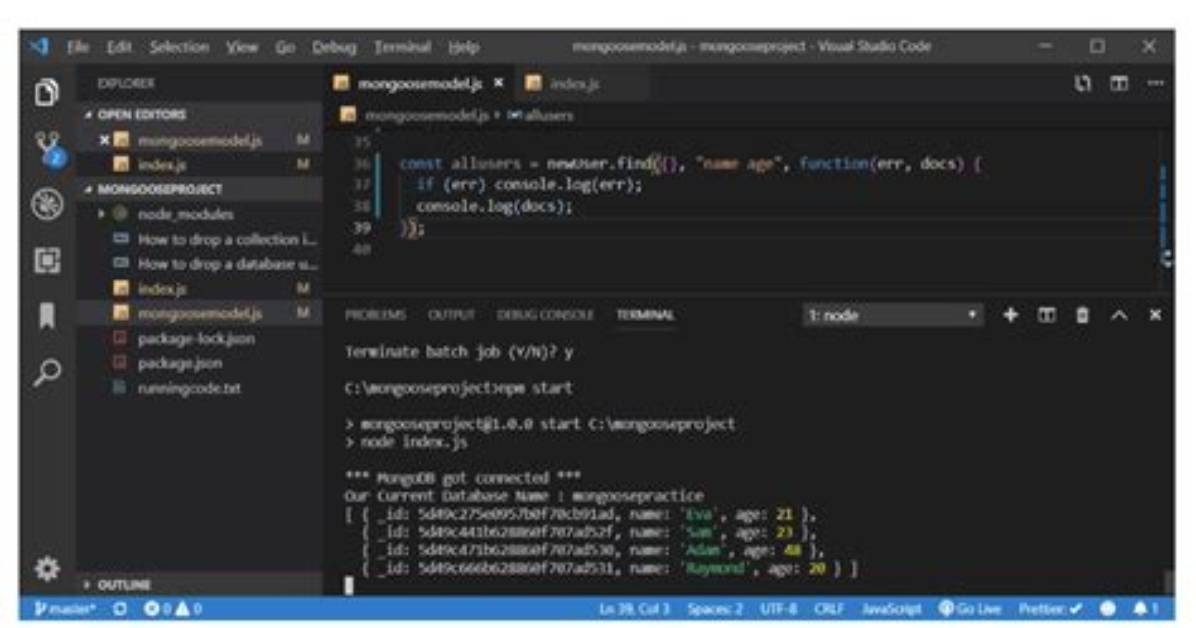Select the Terminal panel tab

645,314
